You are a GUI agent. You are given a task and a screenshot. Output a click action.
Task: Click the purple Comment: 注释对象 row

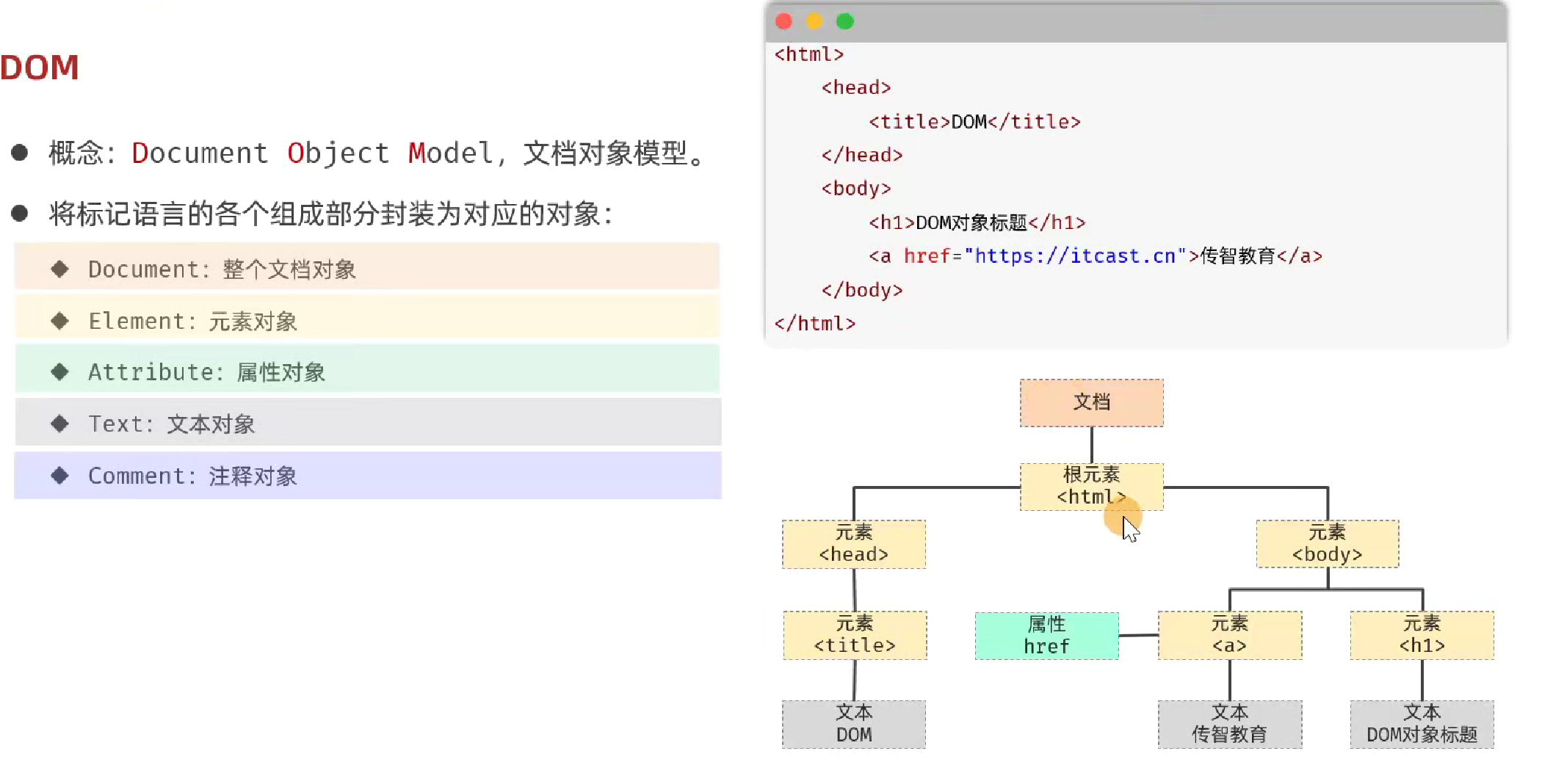tap(367, 476)
